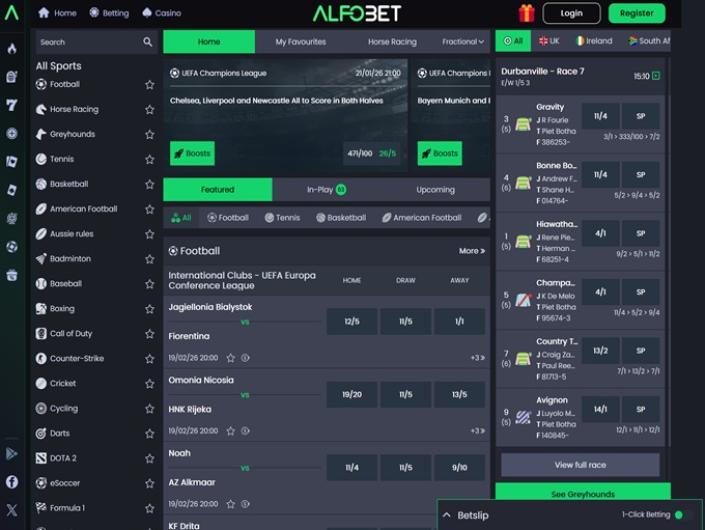Click the sports search input field
Screen dimensions: 705x530
click(x=88, y=42)
